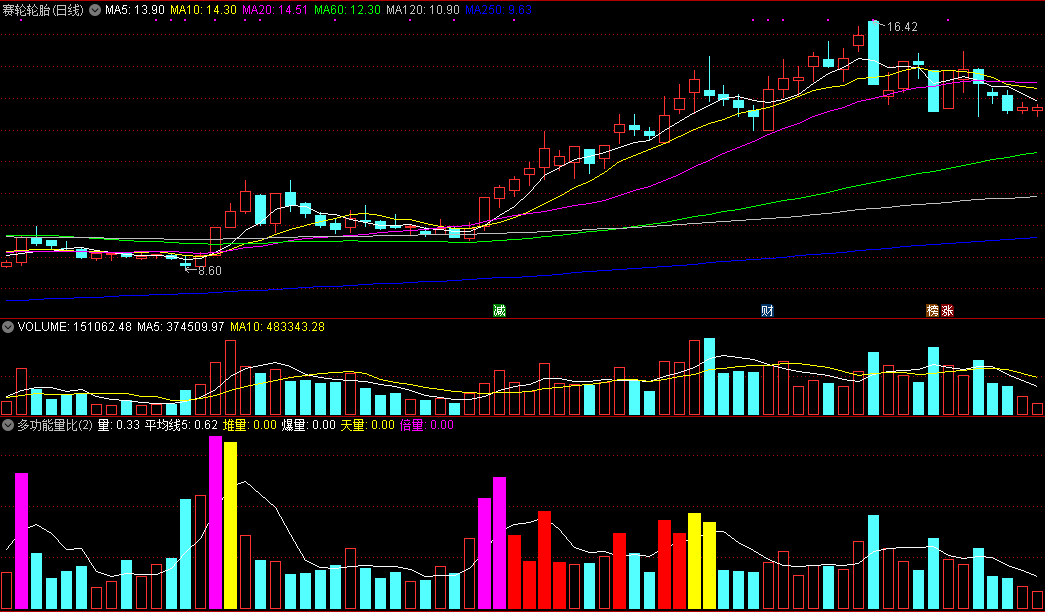The height and width of the screenshot is (612, 1045).
Task: Click the green MA60: 12.30 label
Action: pyautogui.click(x=347, y=11)
